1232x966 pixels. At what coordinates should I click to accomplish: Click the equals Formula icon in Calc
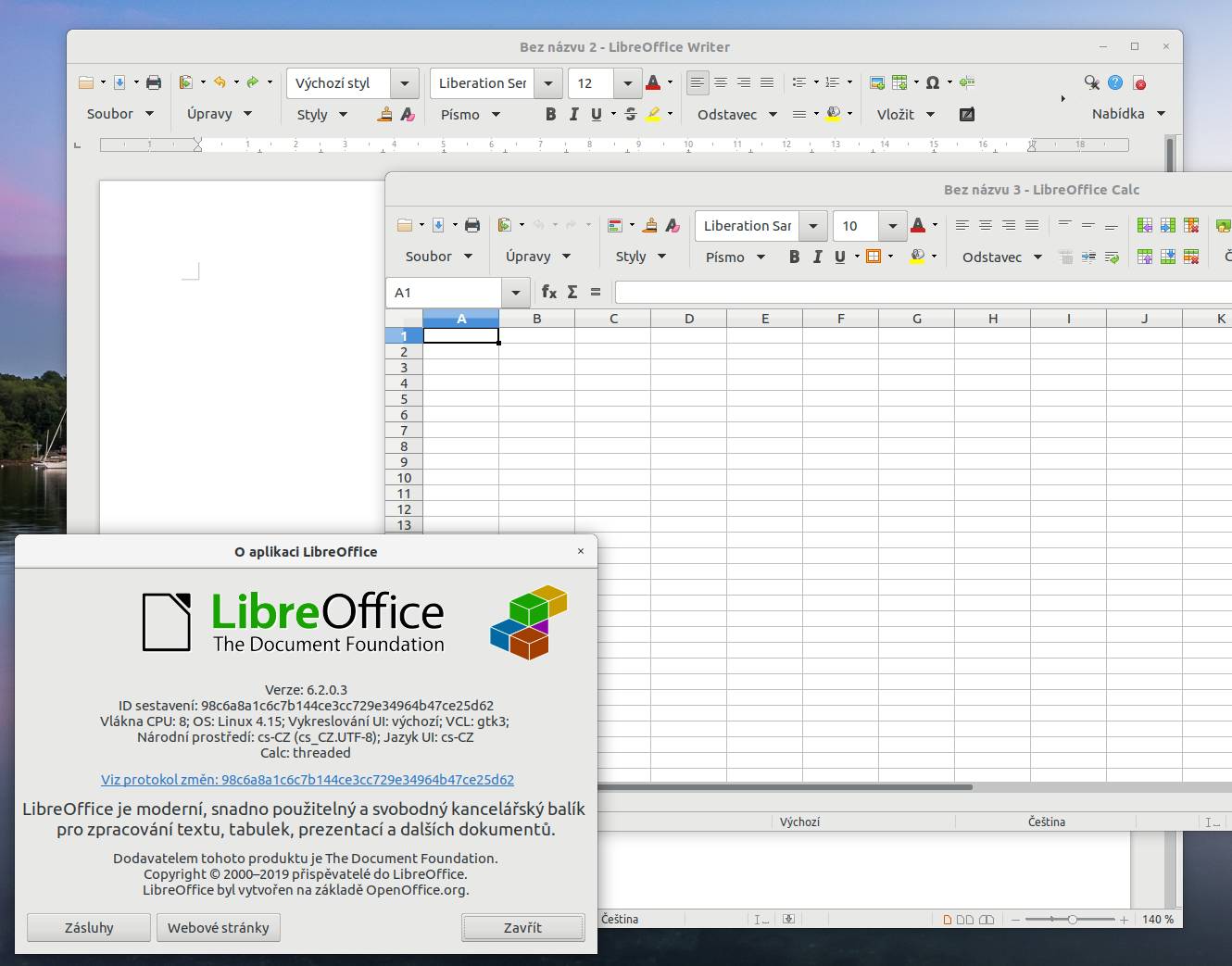[596, 292]
